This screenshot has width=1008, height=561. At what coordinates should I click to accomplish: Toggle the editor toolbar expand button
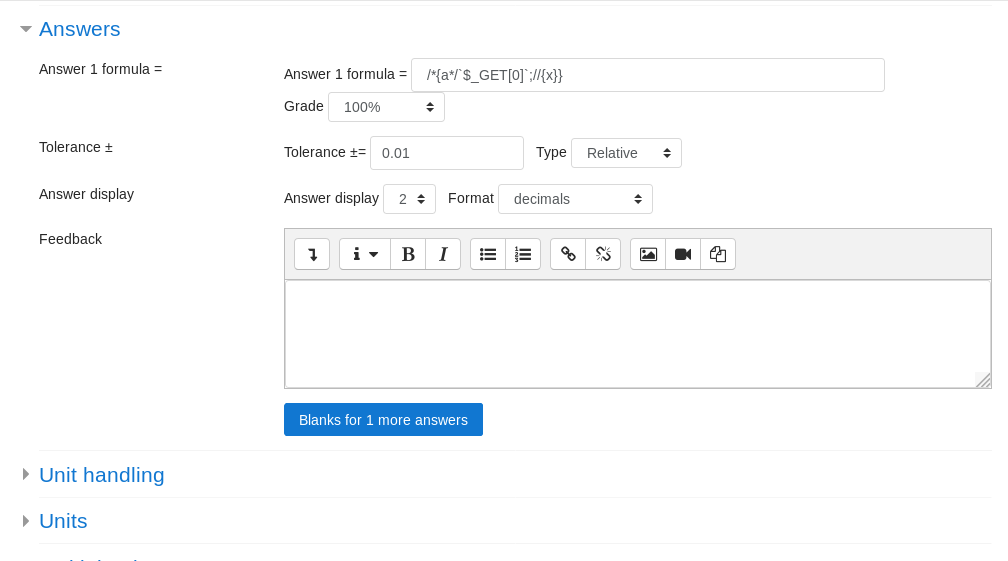pos(312,254)
